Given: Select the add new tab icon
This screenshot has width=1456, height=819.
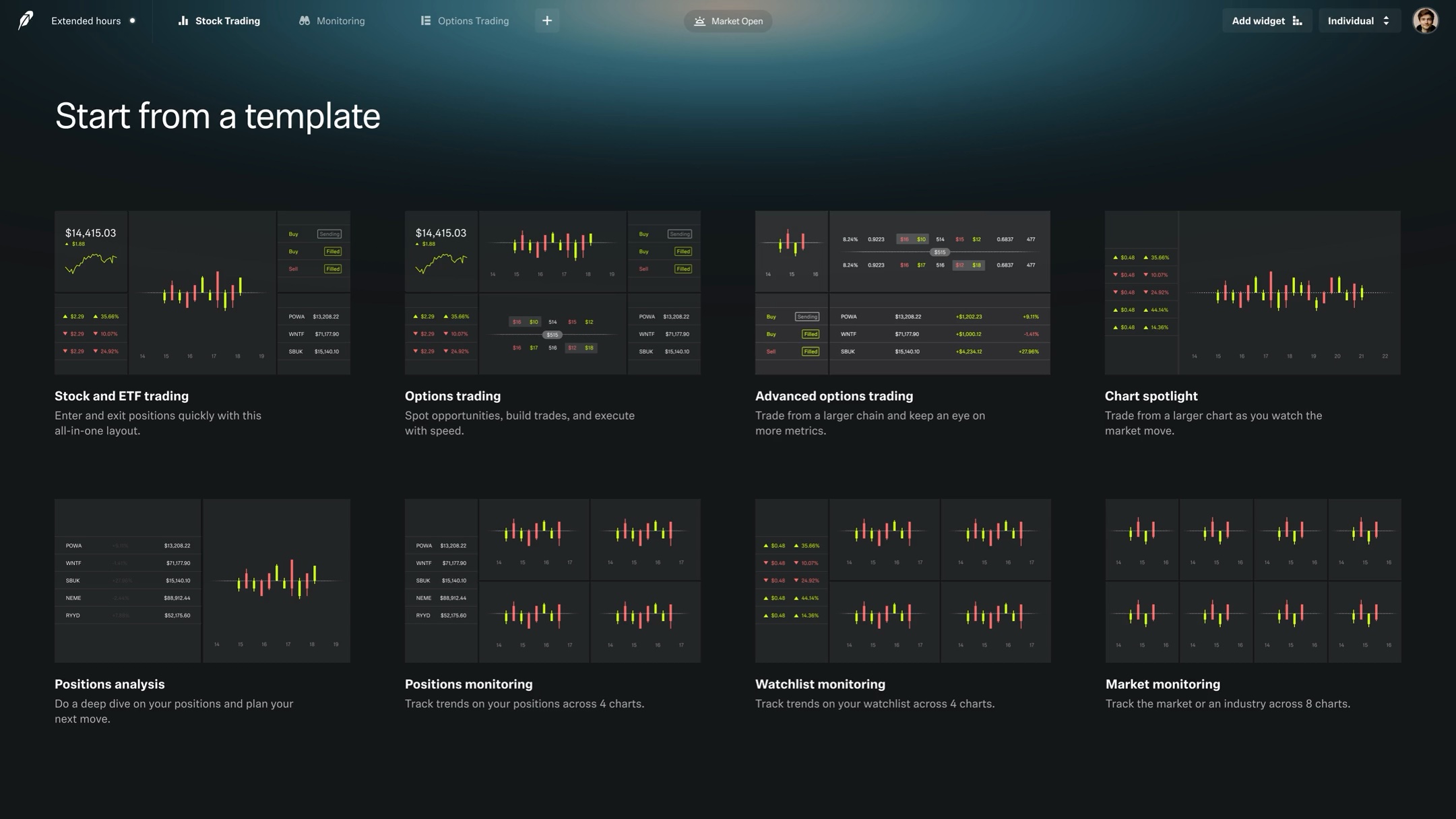Looking at the screenshot, I should click(546, 20).
